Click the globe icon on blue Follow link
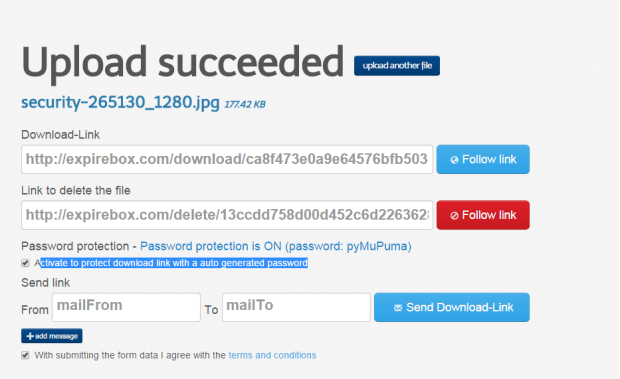This screenshot has width=620, height=379. click(x=454, y=160)
